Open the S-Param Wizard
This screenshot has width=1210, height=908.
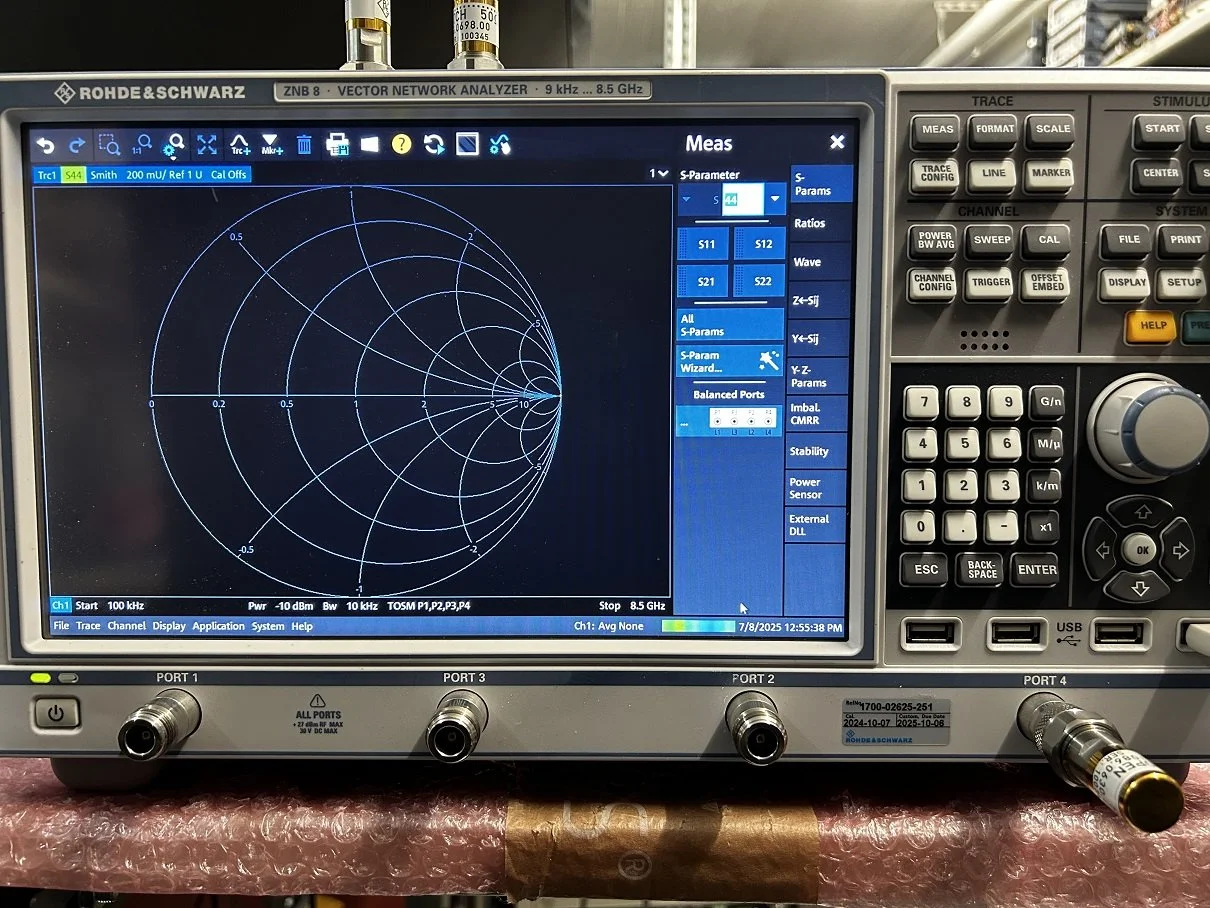coord(731,361)
